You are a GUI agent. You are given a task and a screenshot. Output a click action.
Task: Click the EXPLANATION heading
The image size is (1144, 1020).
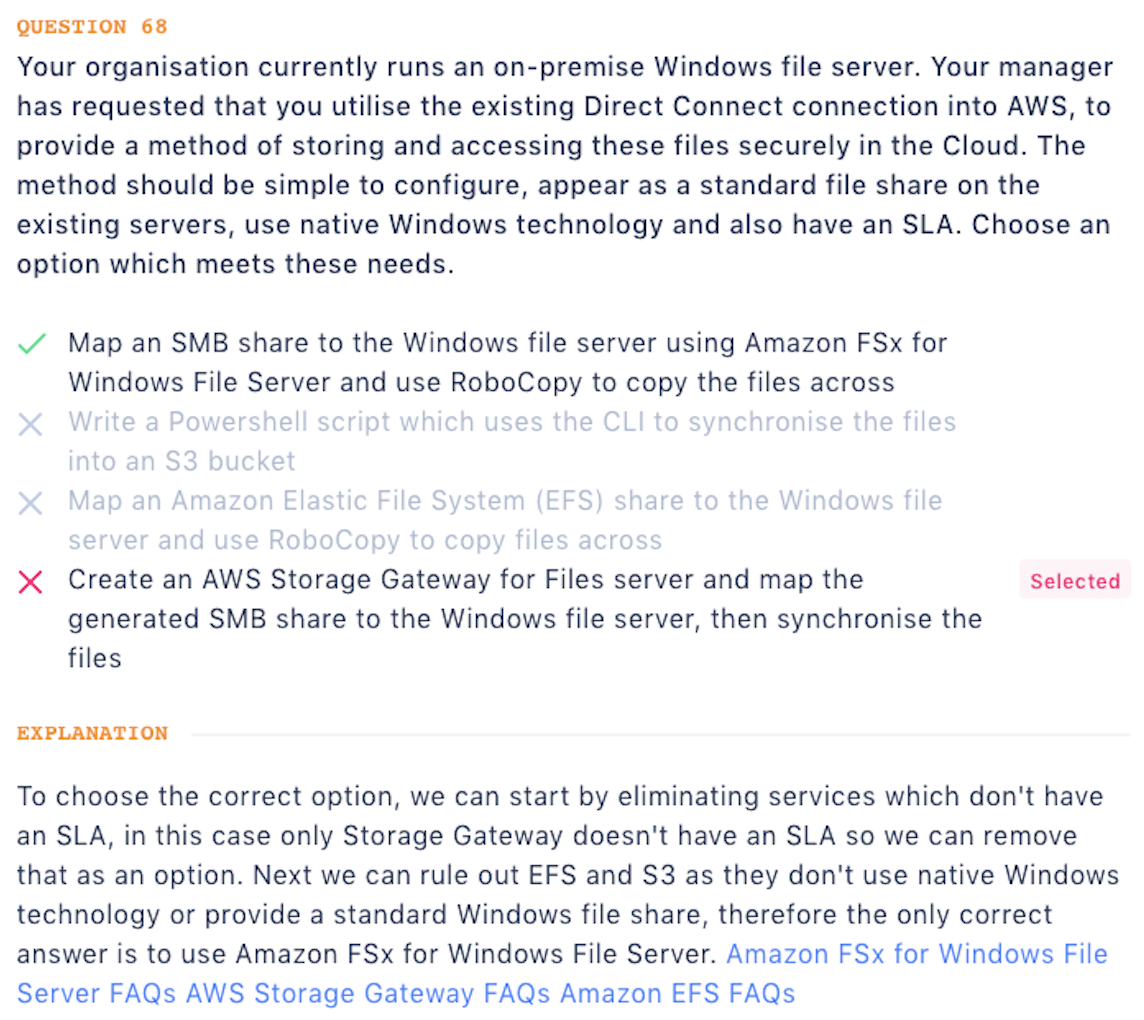point(92,733)
